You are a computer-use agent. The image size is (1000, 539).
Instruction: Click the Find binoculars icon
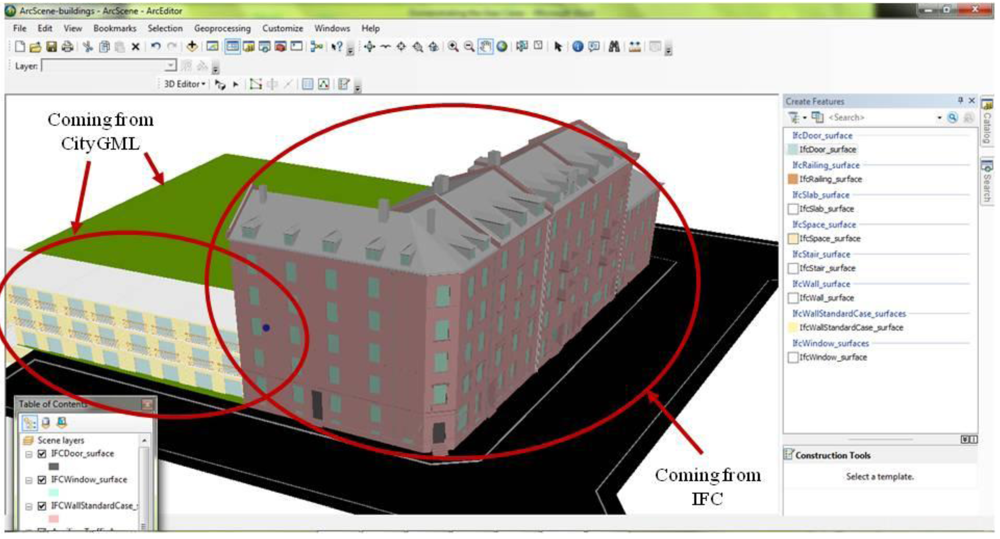click(614, 47)
